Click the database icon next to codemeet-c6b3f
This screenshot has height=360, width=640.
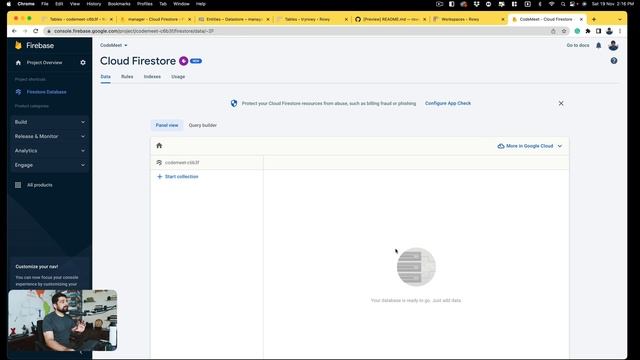coord(159,162)
